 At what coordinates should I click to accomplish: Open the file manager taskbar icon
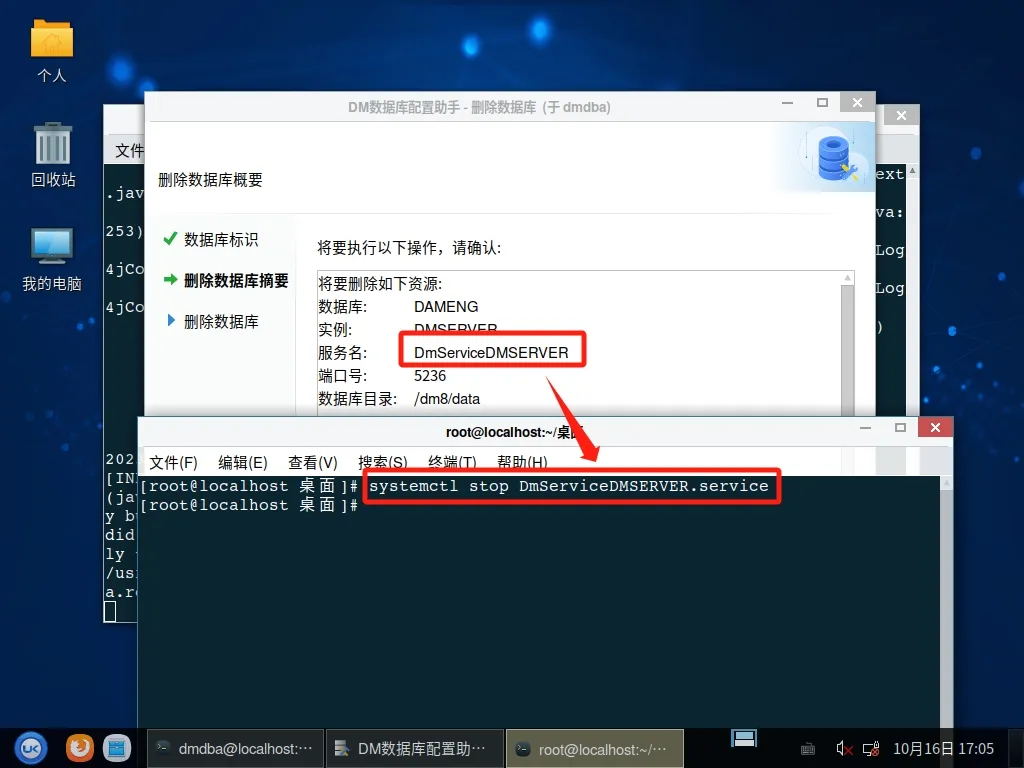117,747
